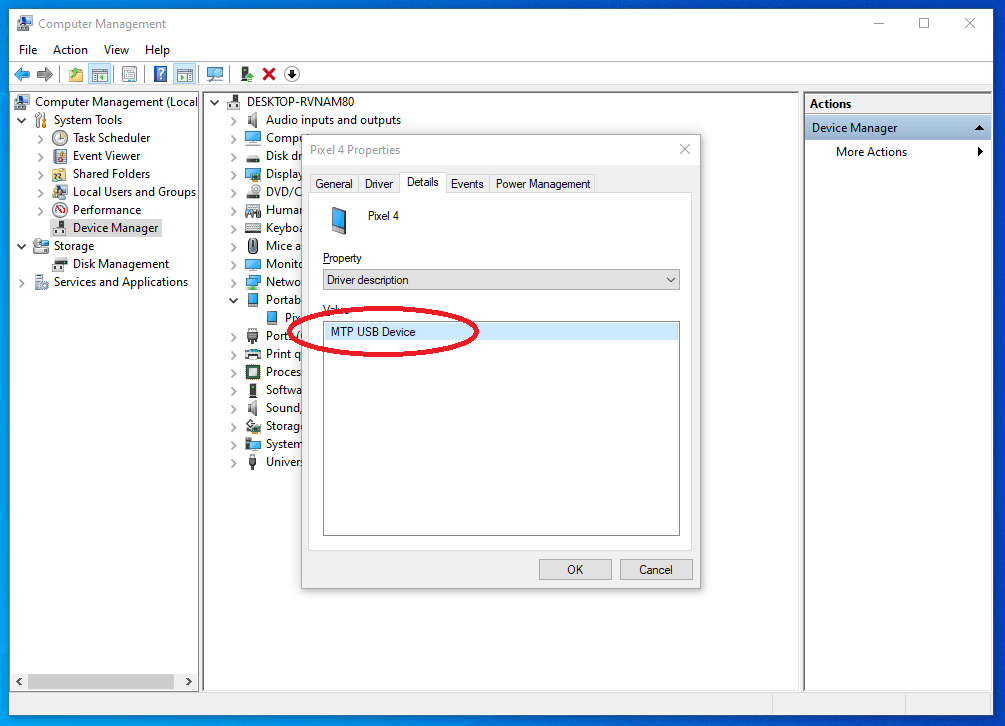Click the black down-arrow disable device icon
Screen dimensions: 1005x726
coord(292,74)
